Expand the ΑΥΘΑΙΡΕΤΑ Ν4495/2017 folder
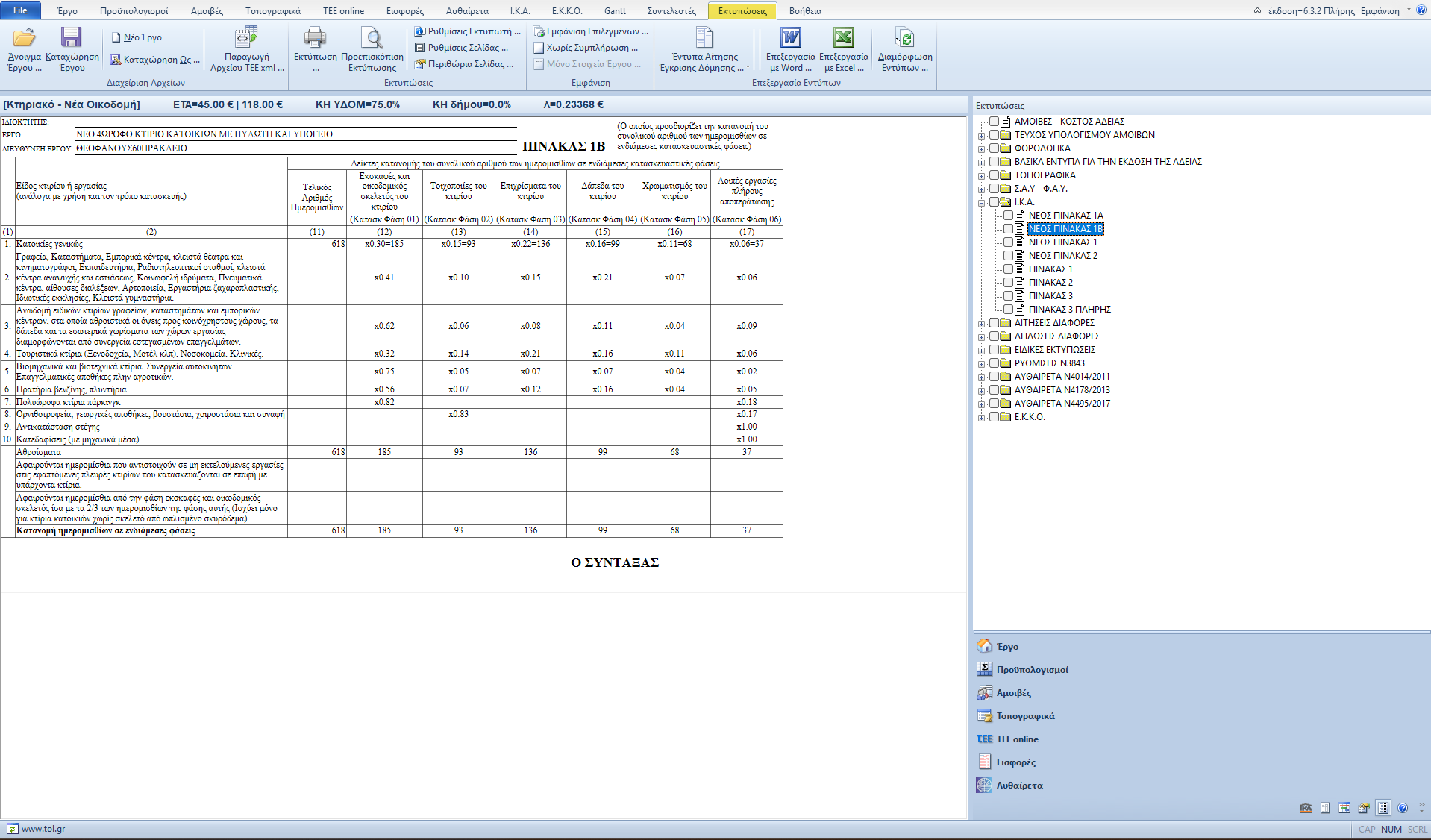The height and width of the screenshot is (840, 1431). click(982, 404)
